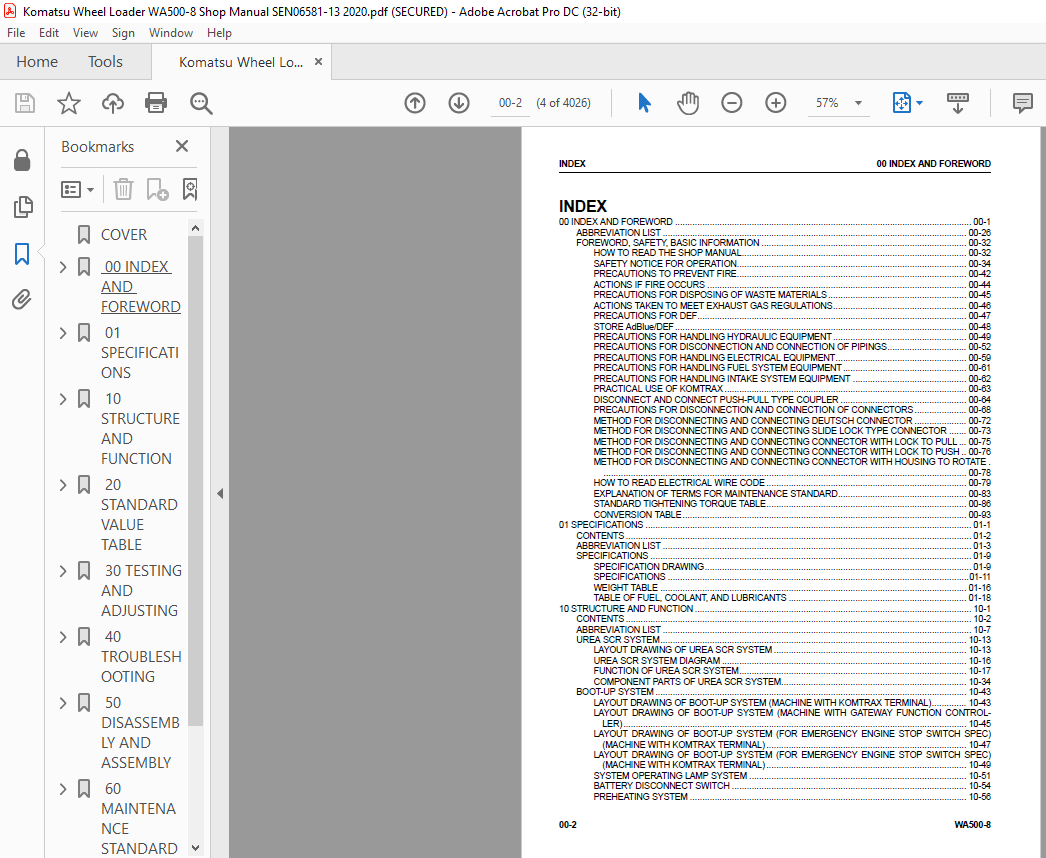
Task: Open the Sign menu
Action: [123, 33]
